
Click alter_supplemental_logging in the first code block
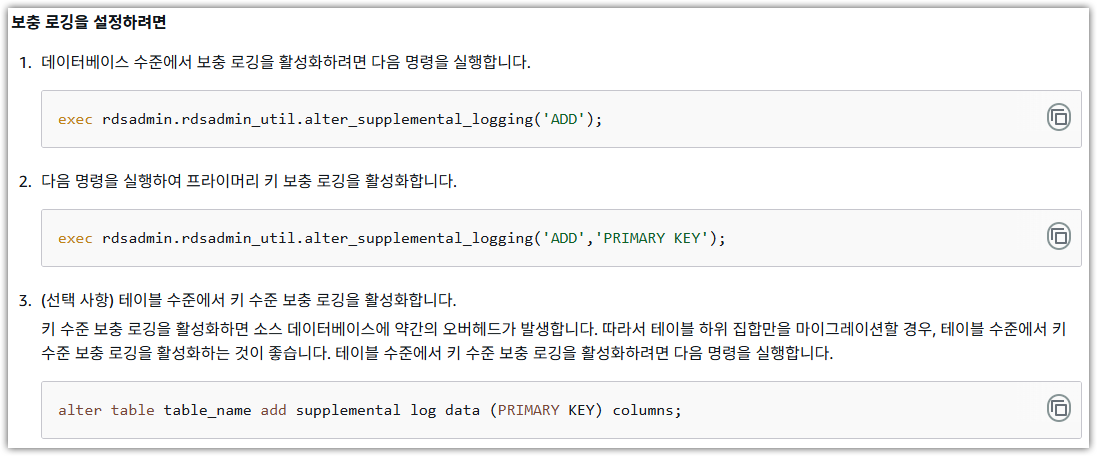(x=418, y=119)
